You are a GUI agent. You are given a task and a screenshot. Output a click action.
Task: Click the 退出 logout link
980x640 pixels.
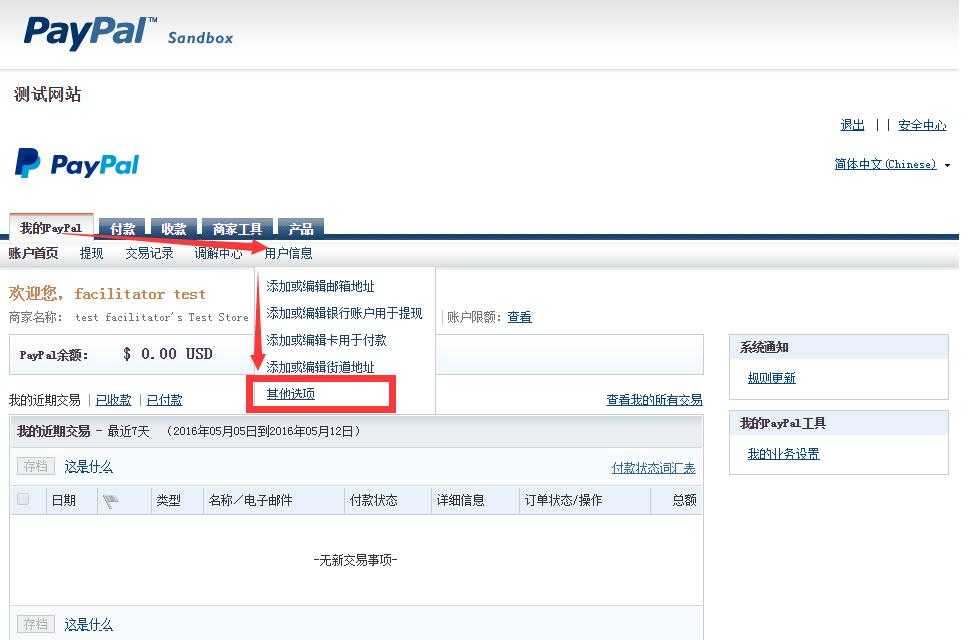pyautogui.click(x=852, y=125)
